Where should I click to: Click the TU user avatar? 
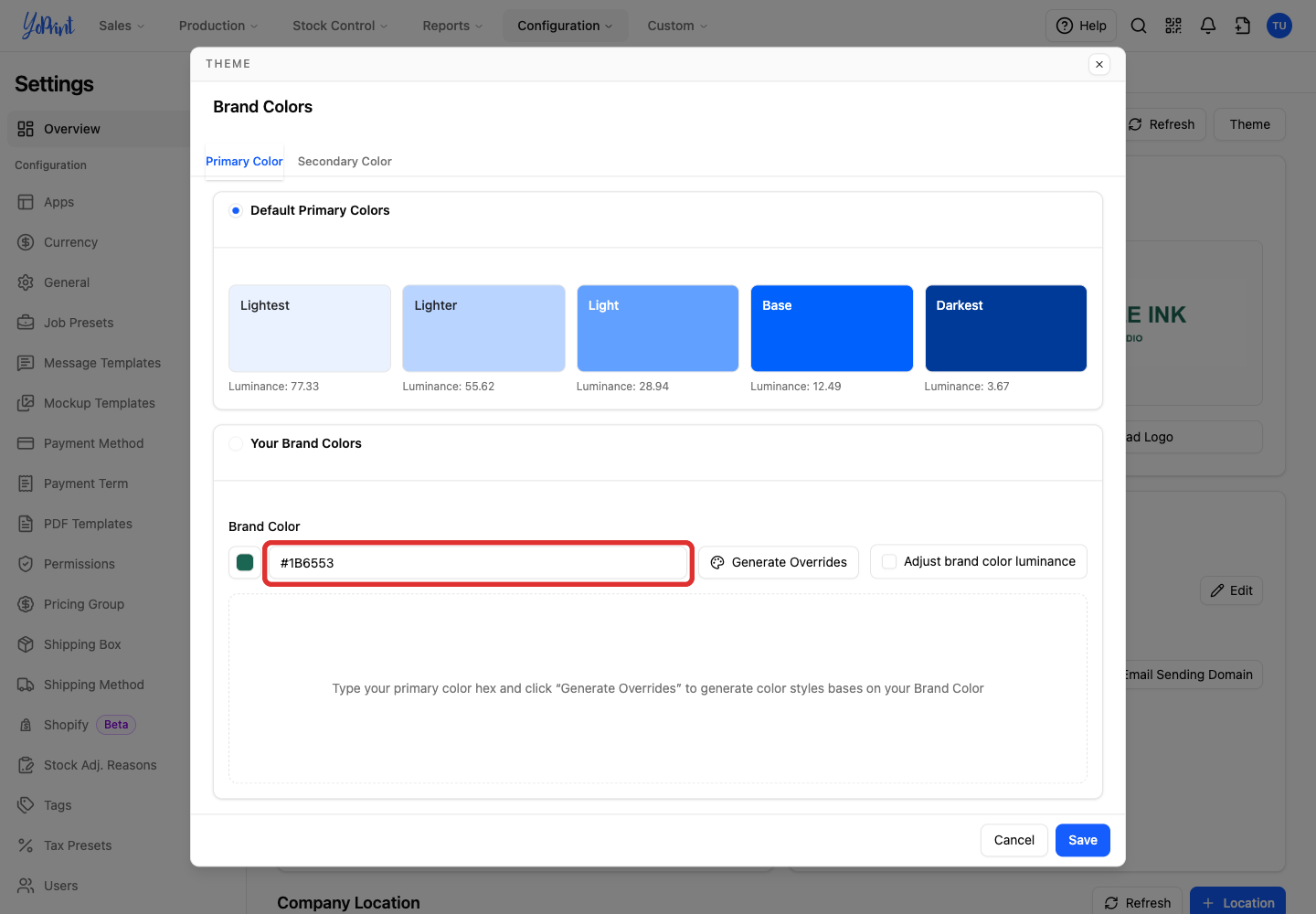point(1279,26)
